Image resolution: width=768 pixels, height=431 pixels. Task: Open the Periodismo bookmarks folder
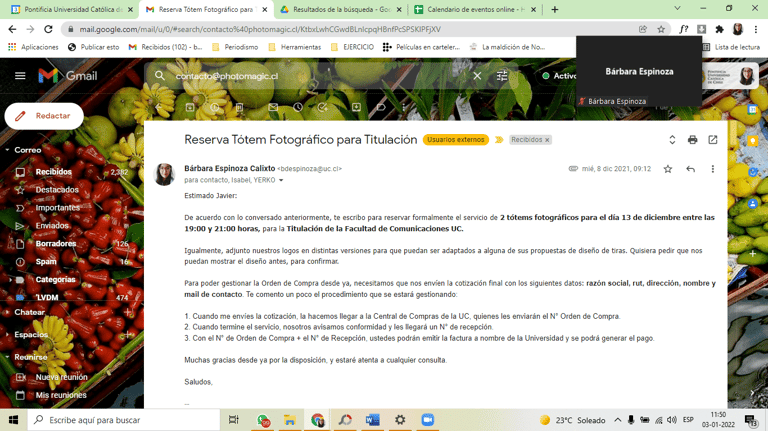pyautogui.click(x=235, y=47)
